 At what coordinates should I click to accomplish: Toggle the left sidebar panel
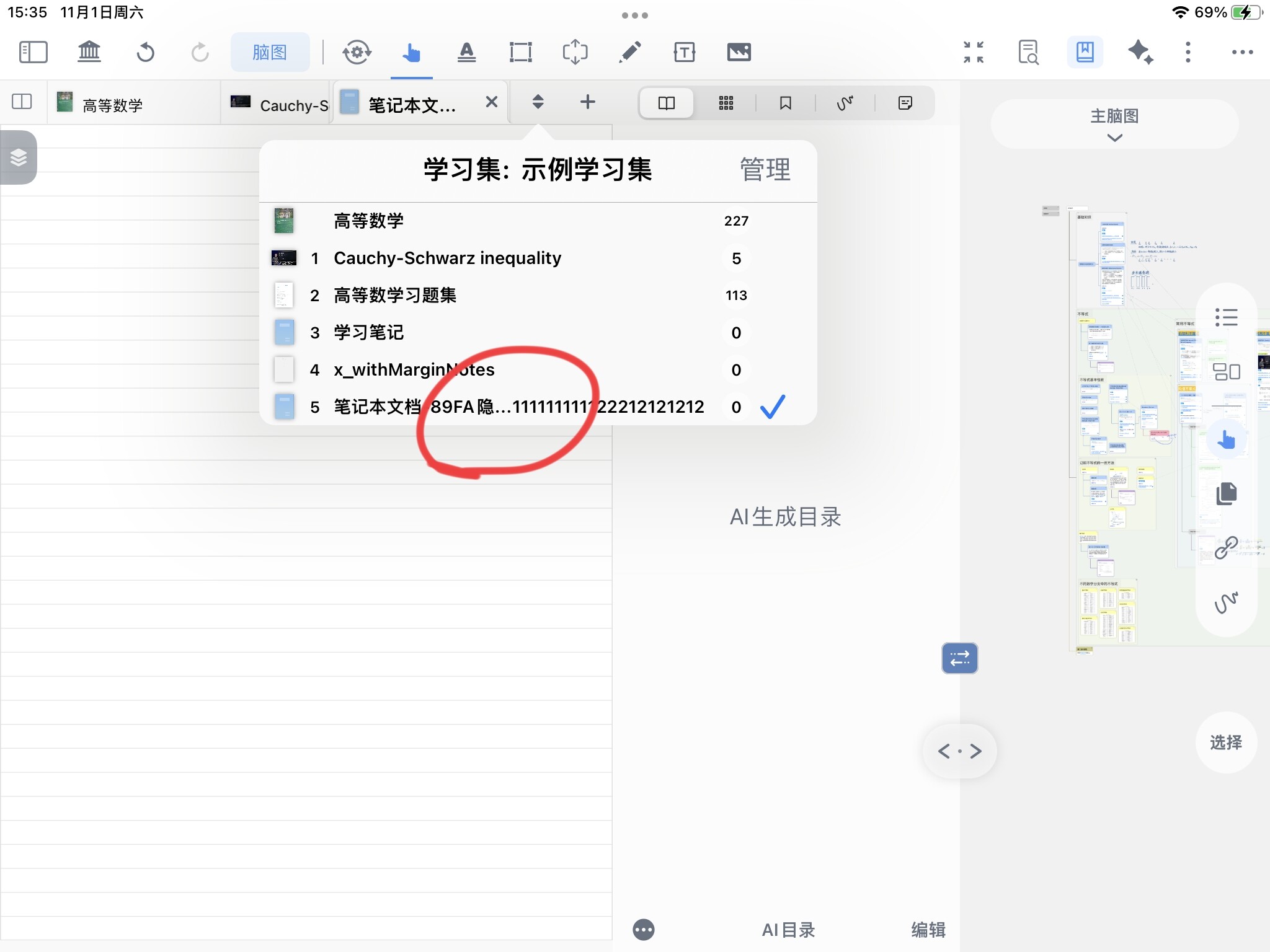tap(33, 52)
